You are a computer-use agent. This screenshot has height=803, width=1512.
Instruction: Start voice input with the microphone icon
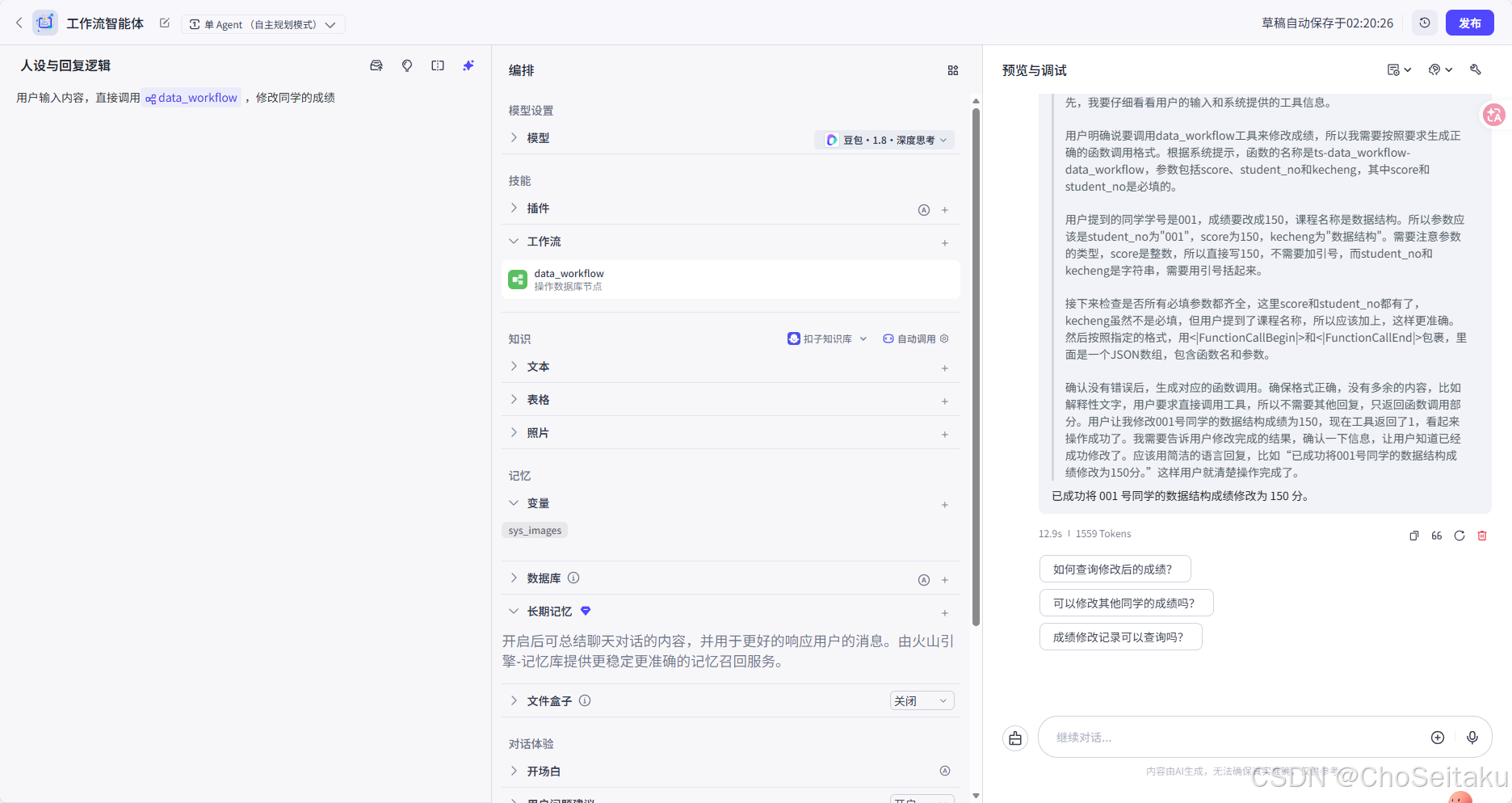pyautogui.click(x=1472, y=738)
